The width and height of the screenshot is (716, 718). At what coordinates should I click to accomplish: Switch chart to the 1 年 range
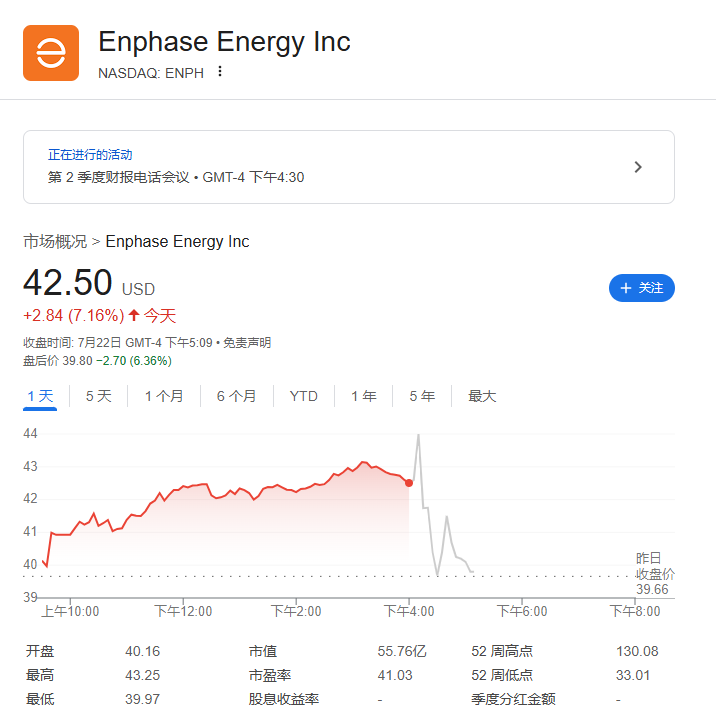pos(364,396)
